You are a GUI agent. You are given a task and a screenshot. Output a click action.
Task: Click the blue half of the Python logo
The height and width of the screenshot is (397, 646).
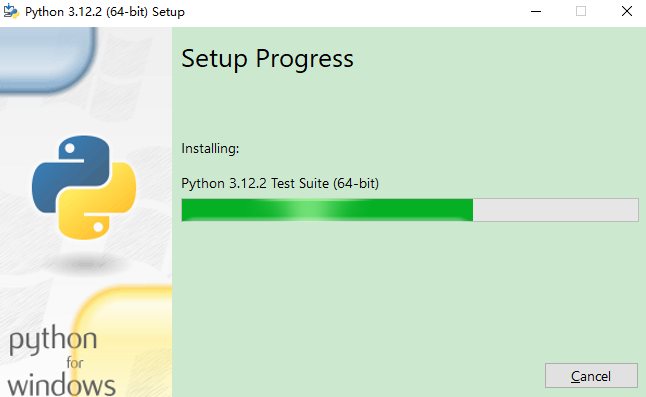coord(70,171)
